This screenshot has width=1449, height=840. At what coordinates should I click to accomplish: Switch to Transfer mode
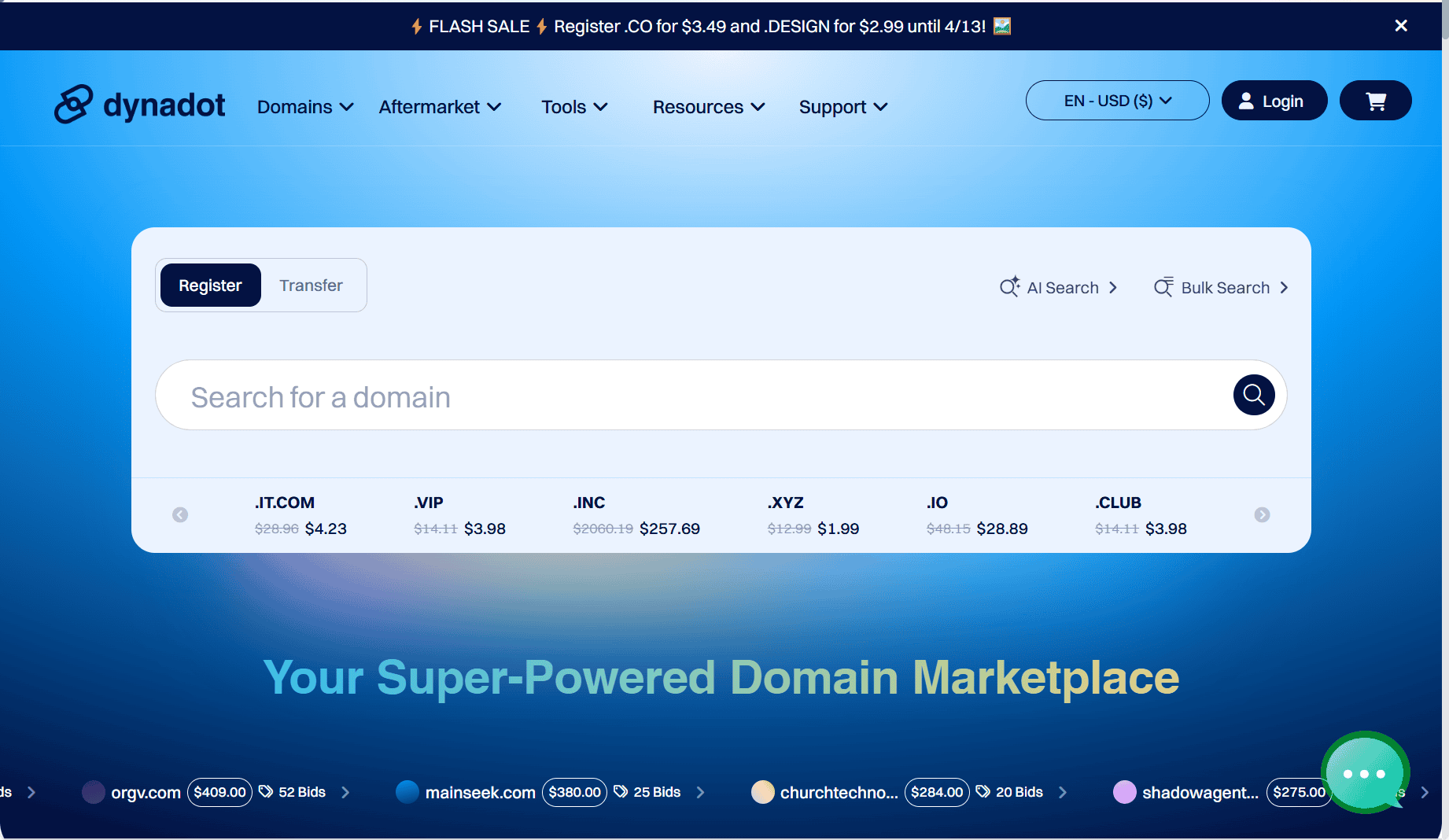click(x=311, y=286)
